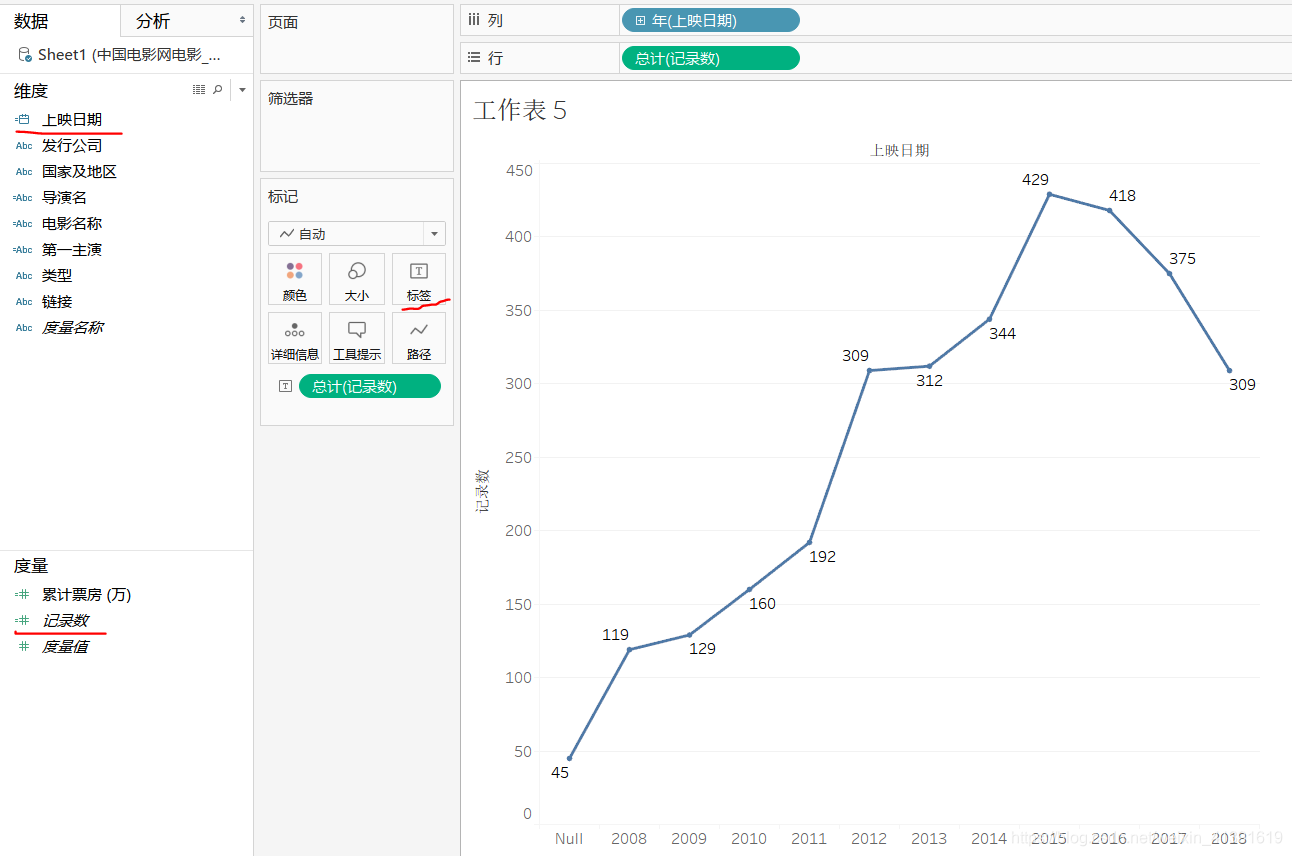Open the 详细信息 detail mark card
Viewport: 1292px width, 856px height.
(295, 338)
